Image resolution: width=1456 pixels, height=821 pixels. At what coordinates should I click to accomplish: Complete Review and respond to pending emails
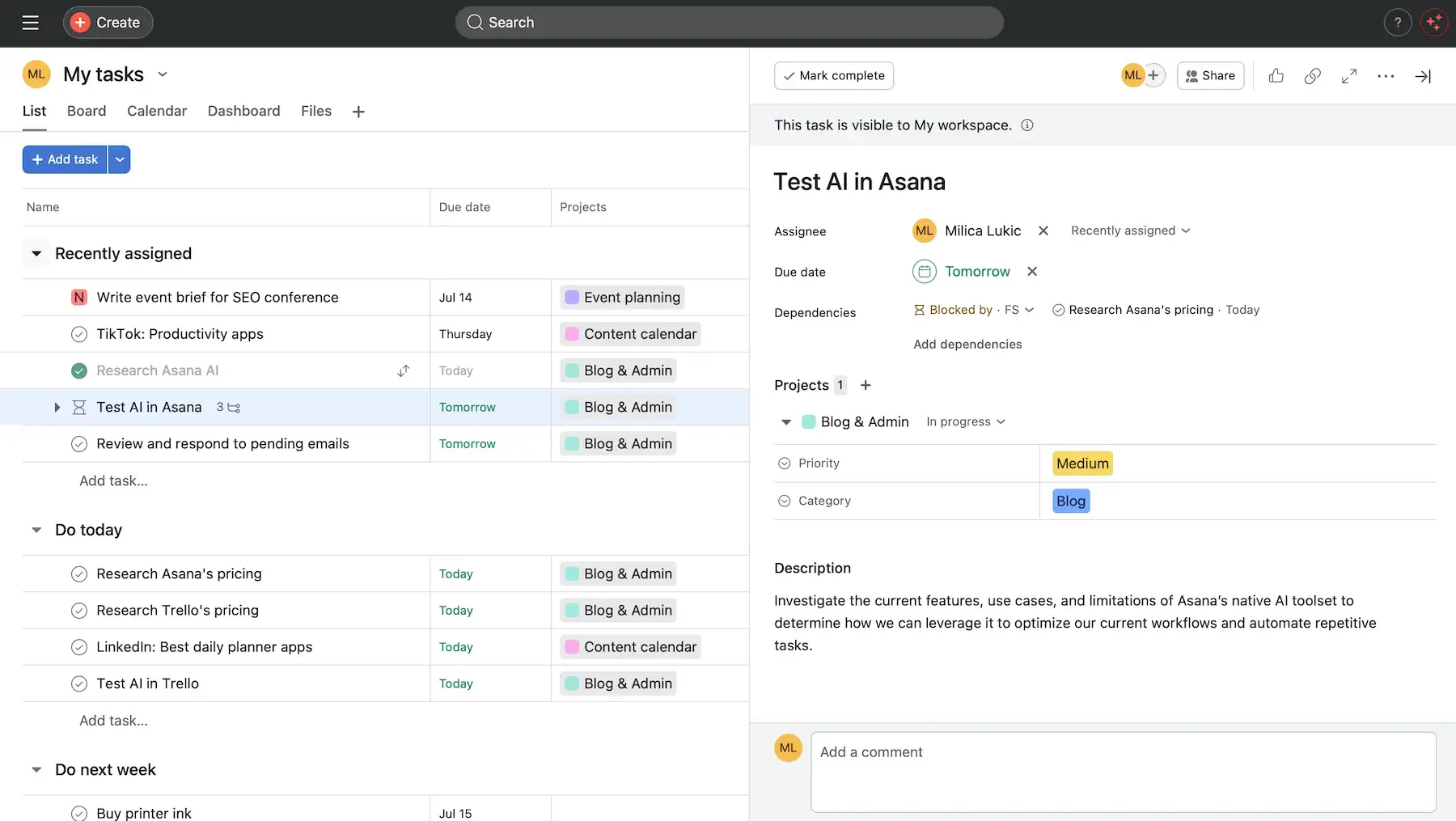79,444
